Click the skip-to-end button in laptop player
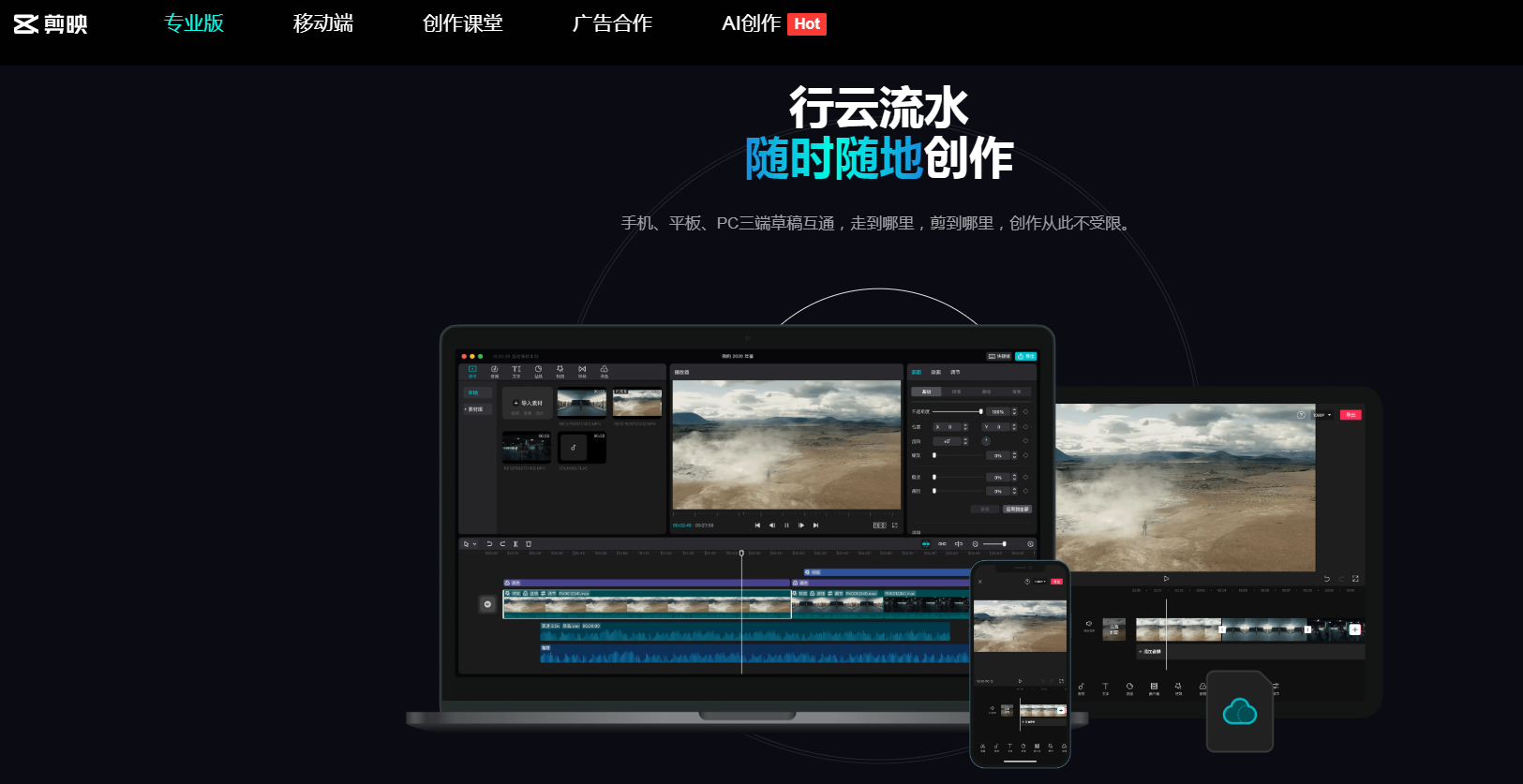Image resolution: width=1523 pixels, height=784 pixels. point(816,525)
